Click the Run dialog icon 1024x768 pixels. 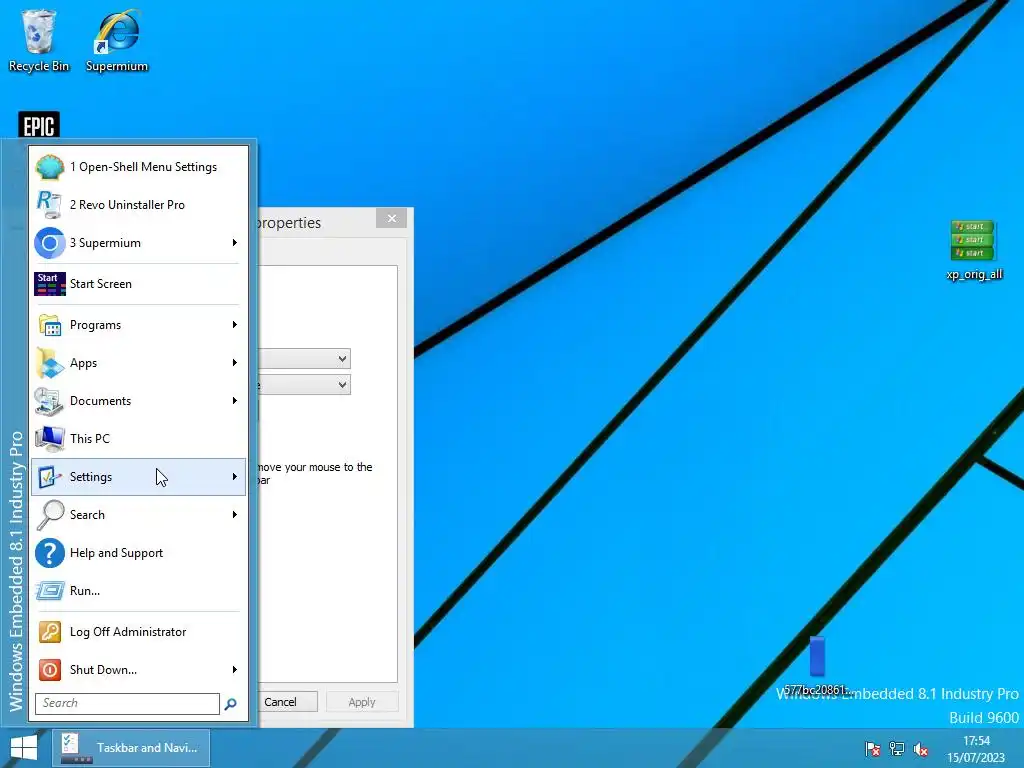[x=50, y=591]
